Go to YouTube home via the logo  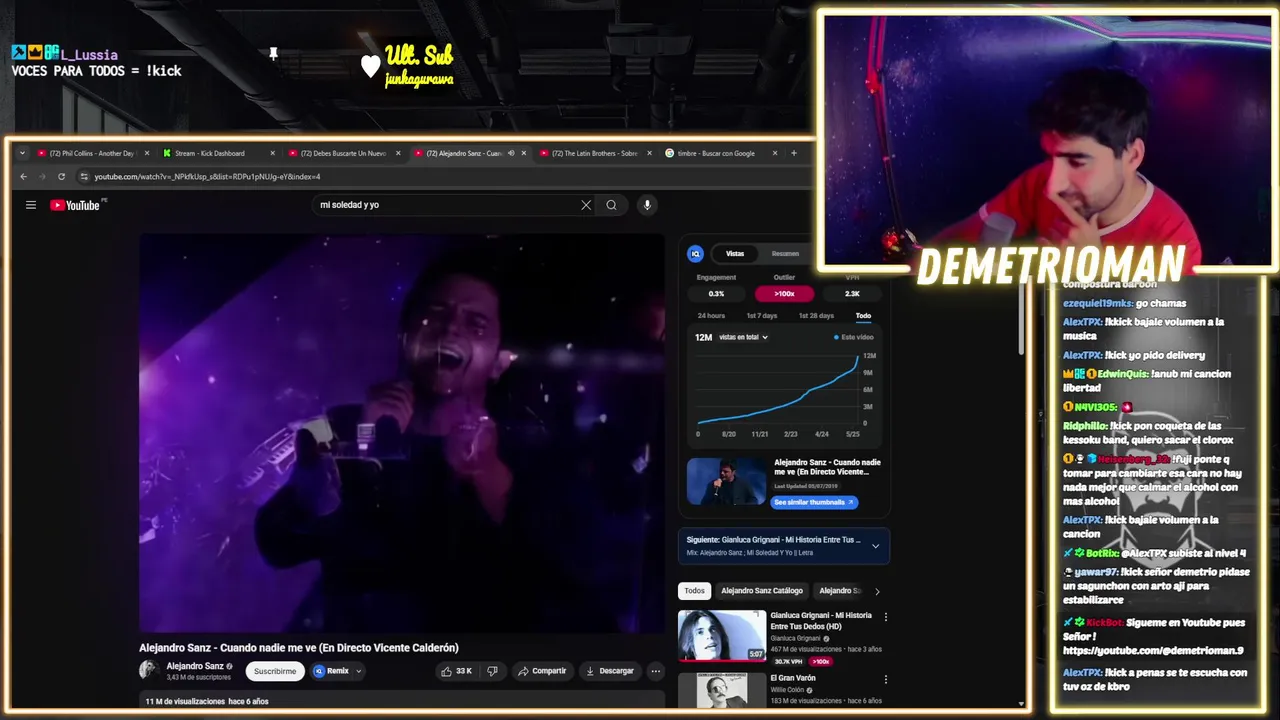pos(76,205)
